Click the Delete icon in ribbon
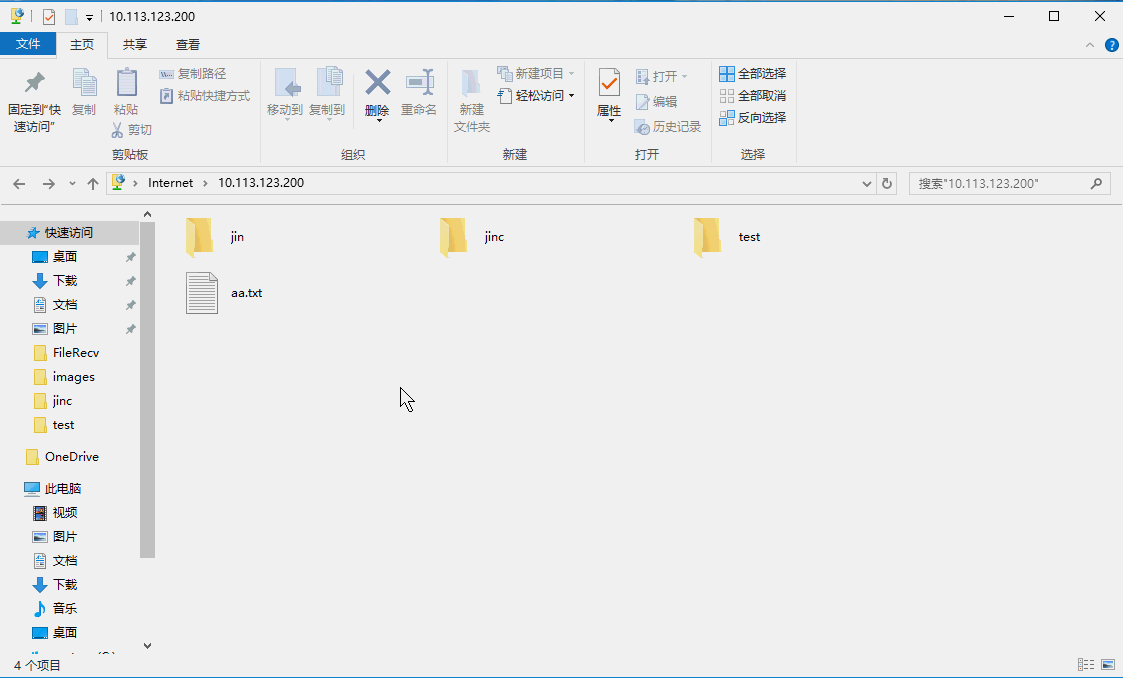The image size is (1123, 678). tap(377, 83)
